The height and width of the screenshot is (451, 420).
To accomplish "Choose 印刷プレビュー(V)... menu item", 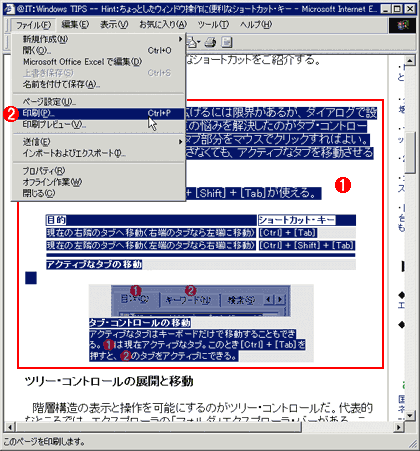I will pyautogui.click(x=98, y=125).
